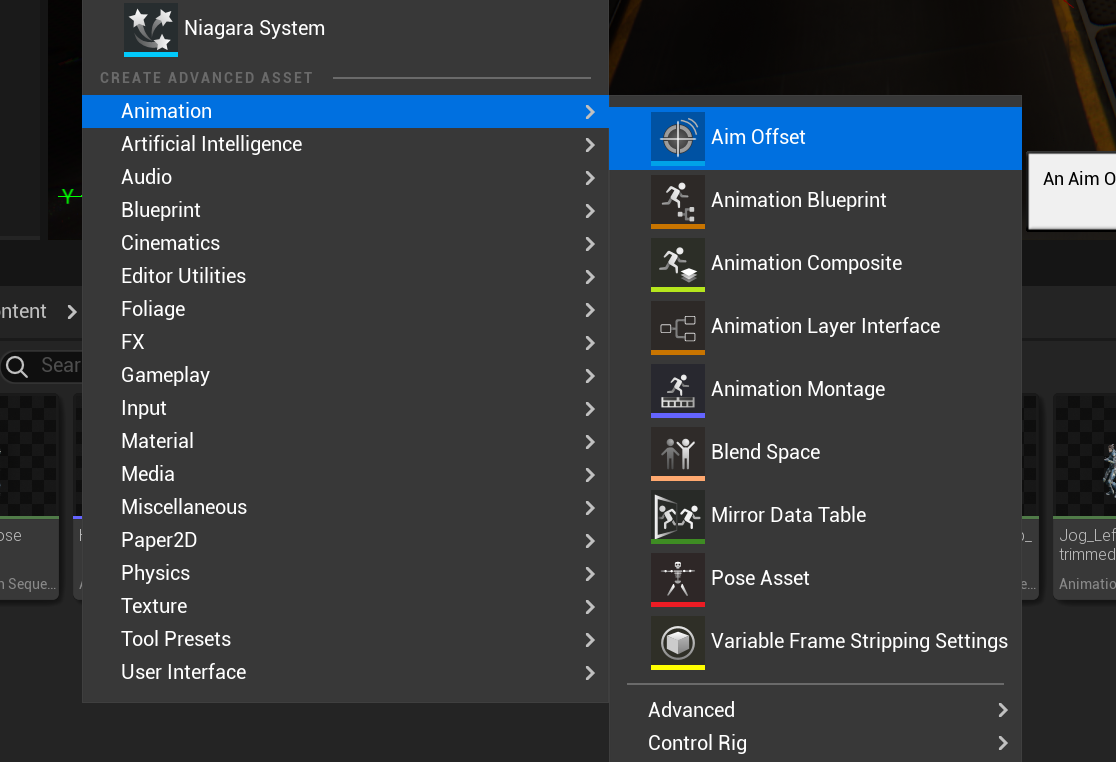Open the Cinematics submenu

click(x=345, y=243)
